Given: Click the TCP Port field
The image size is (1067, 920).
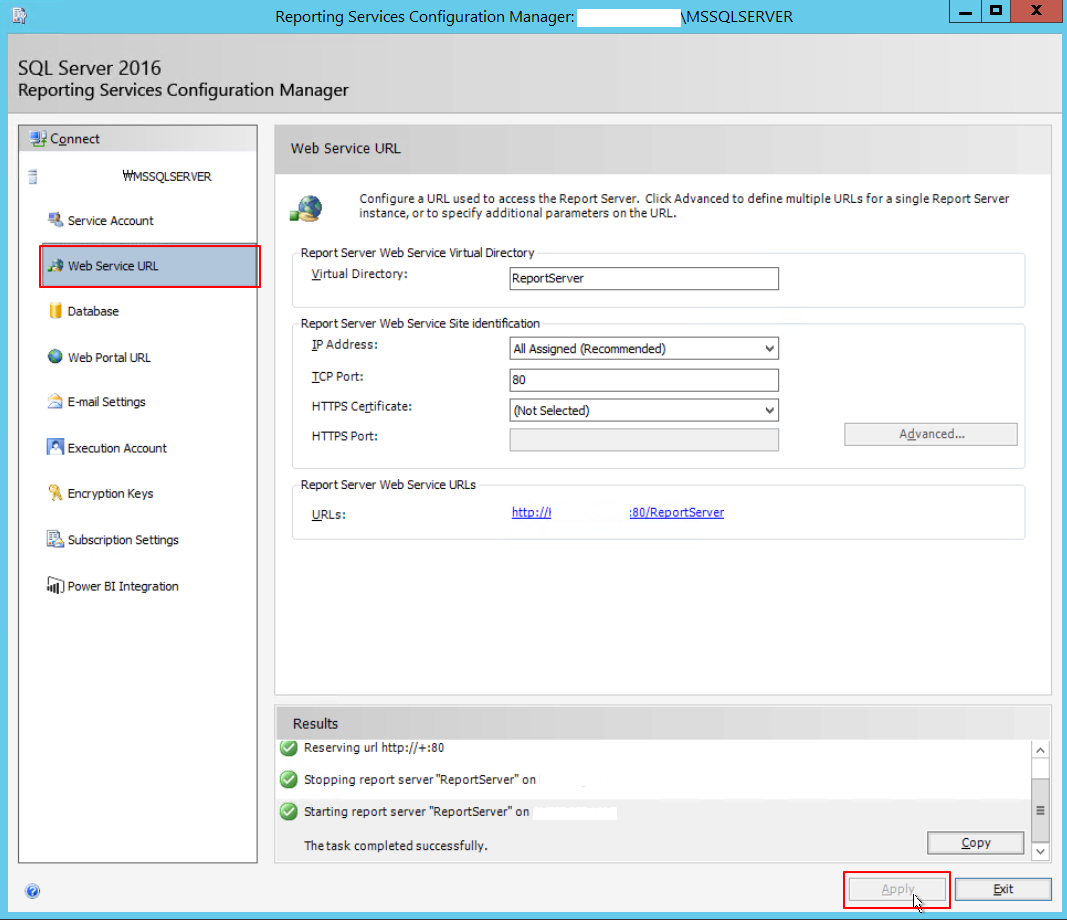Looking at the screenshot, I should [x=644, y=380].
